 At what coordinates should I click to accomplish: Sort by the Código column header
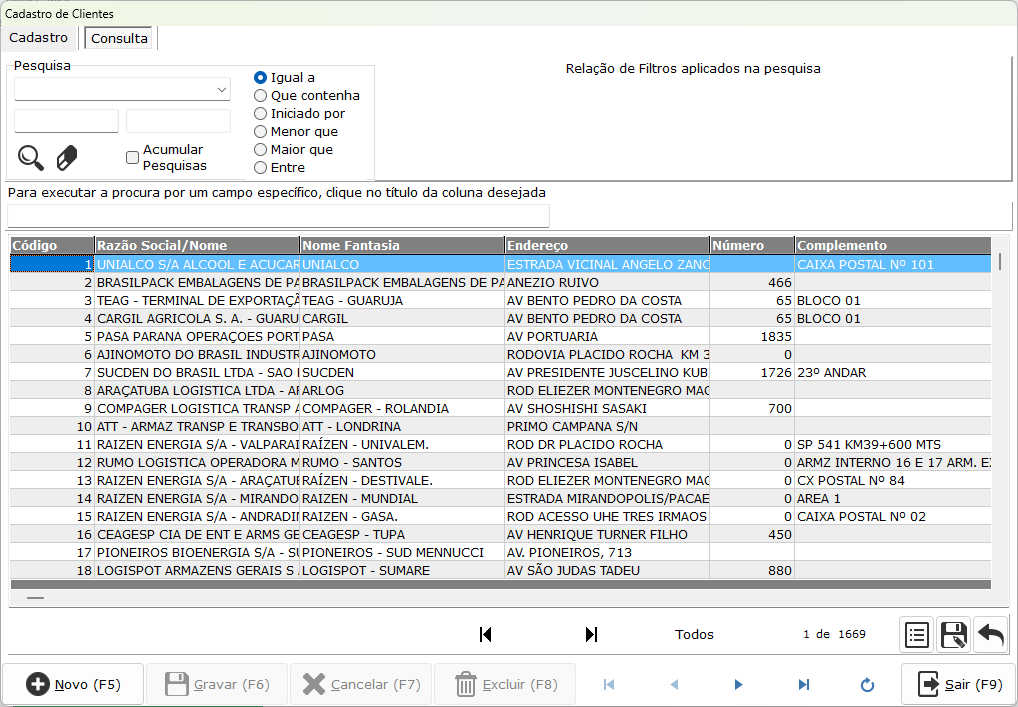tap(53, 245)
